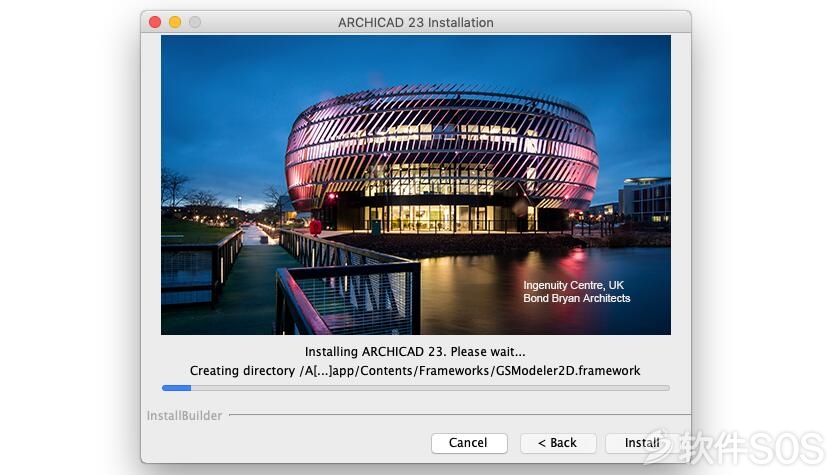838x475 pixels.
Task: Go back with the < Back button
Action: pyautogui.click(x=557, y=443)
